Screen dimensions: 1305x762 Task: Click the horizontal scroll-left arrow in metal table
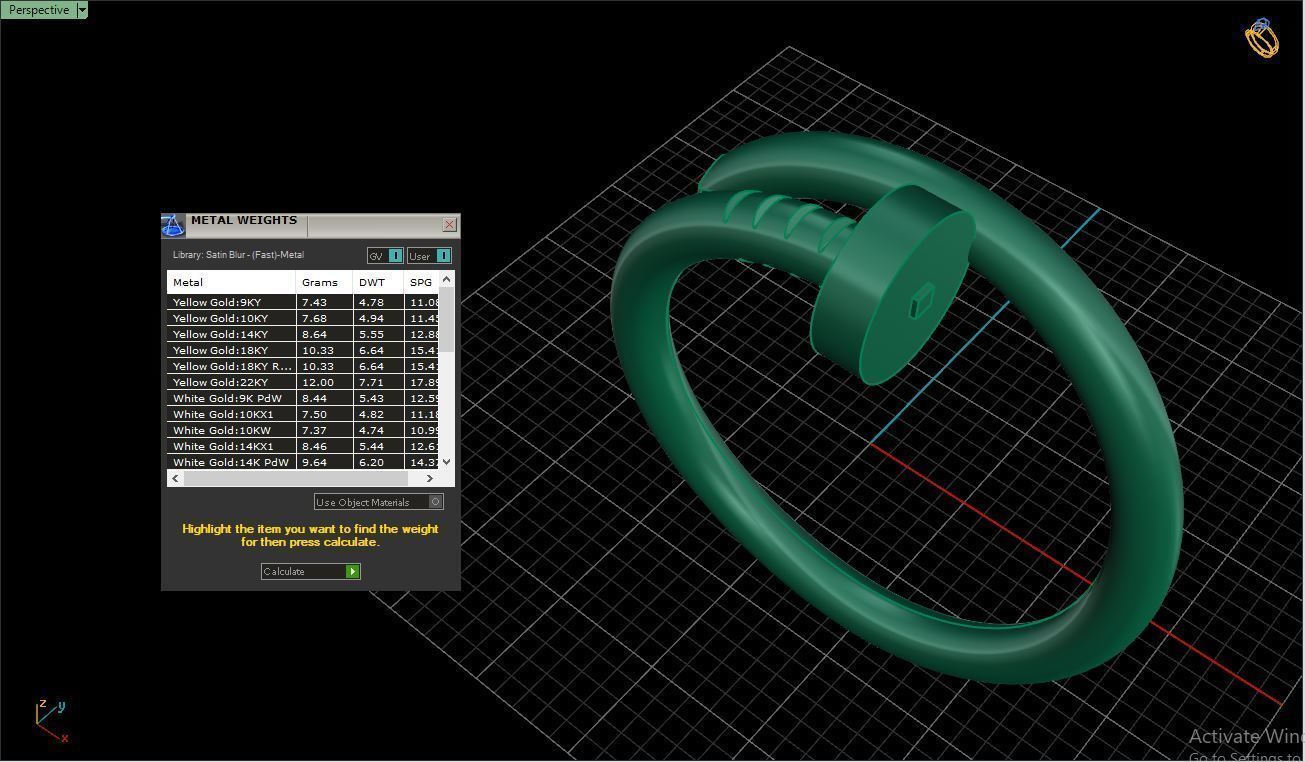(x=176, y=478)
